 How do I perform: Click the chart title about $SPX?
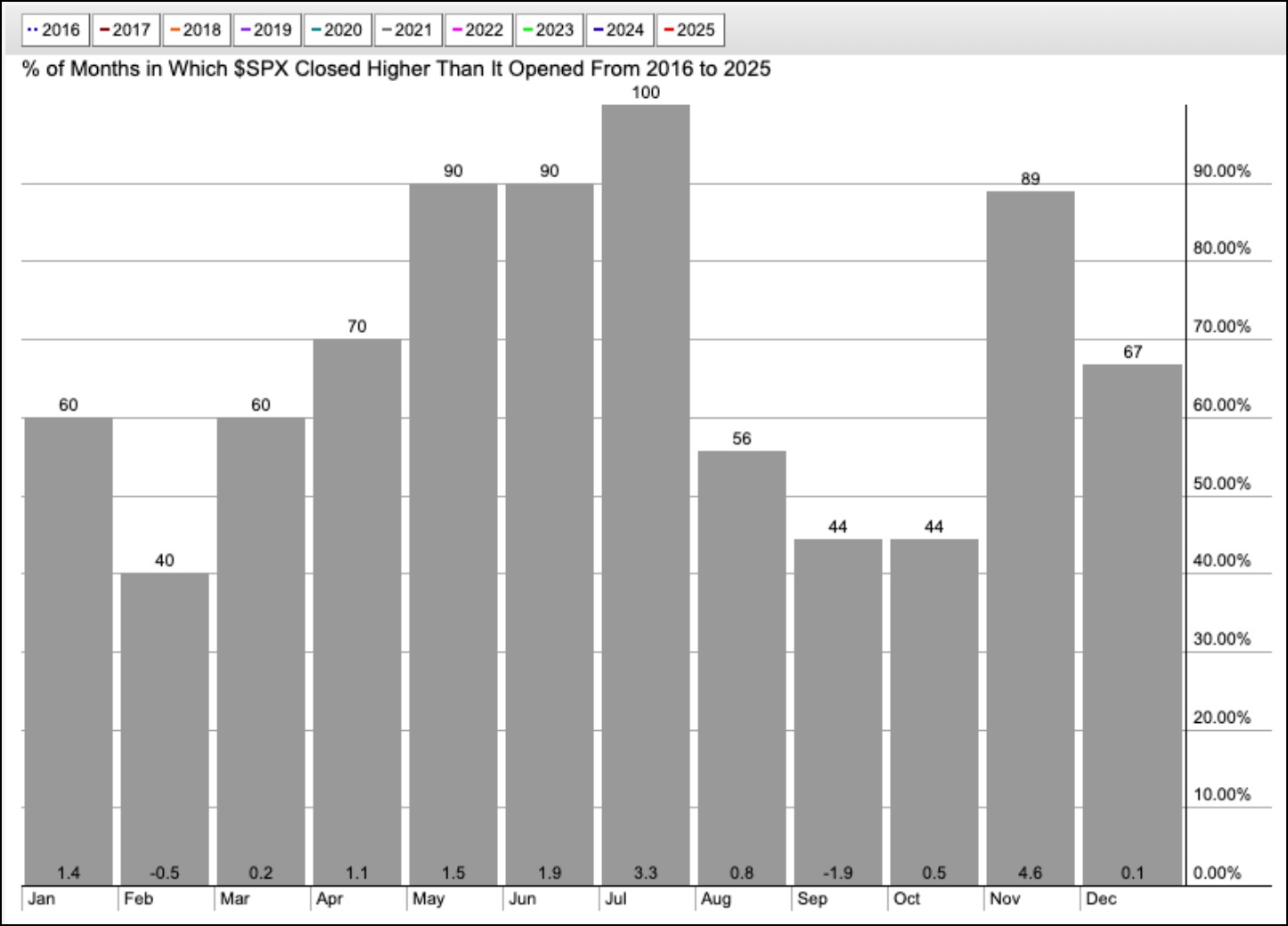pos(396,69)
